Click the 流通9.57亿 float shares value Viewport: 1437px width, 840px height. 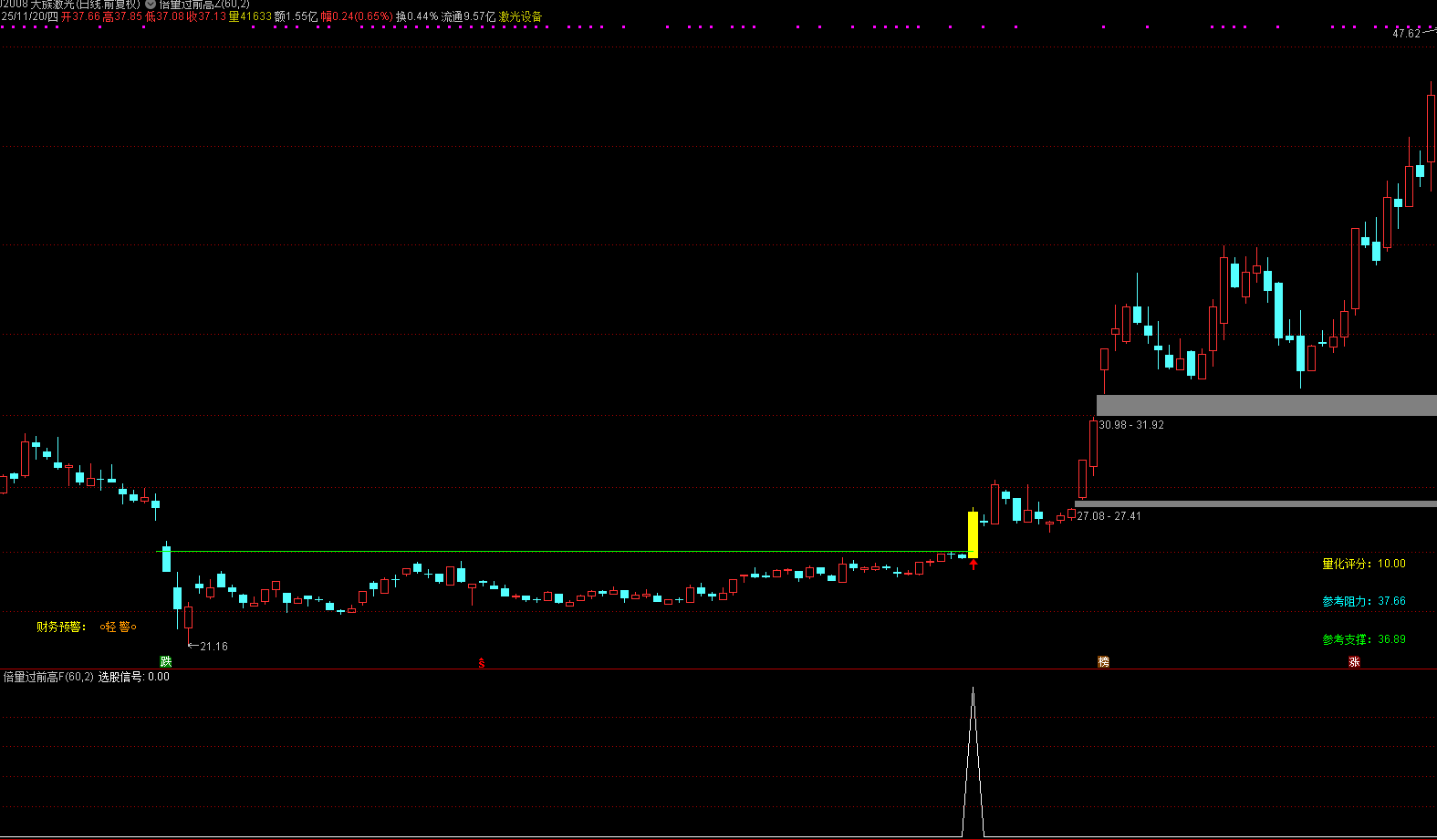468,16
